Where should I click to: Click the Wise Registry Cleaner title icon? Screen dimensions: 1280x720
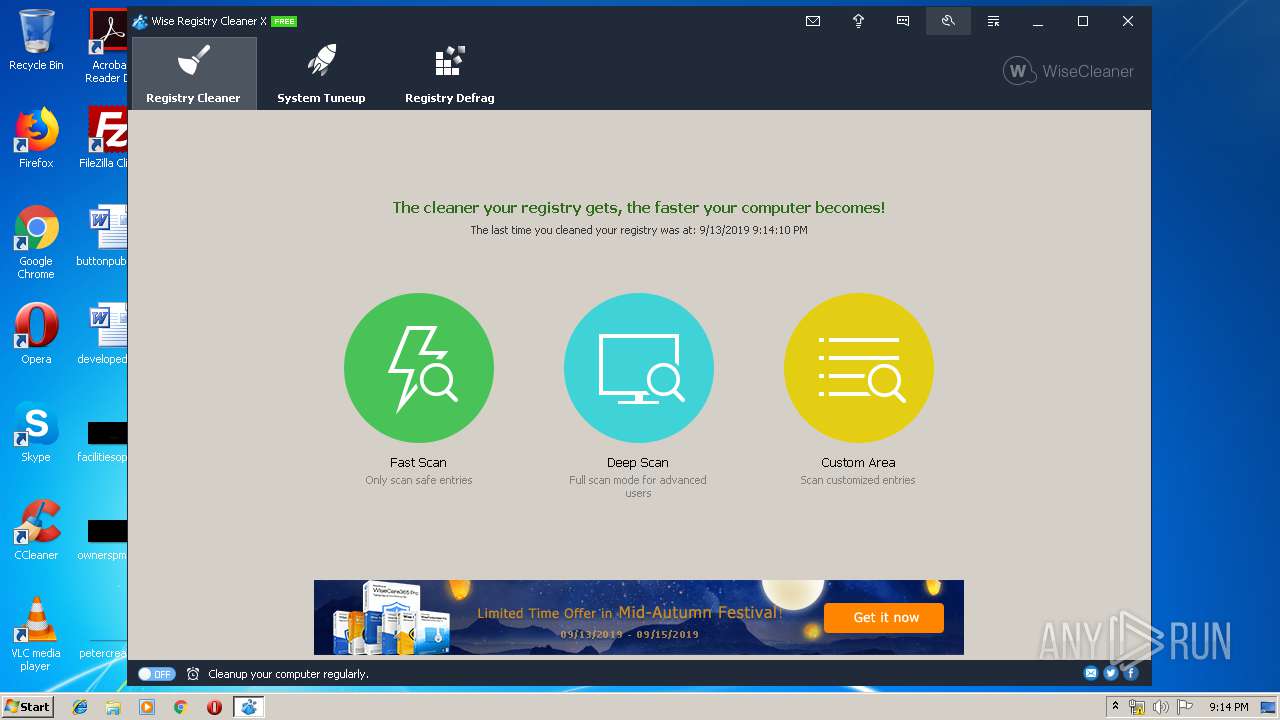(x=140, y=21)
